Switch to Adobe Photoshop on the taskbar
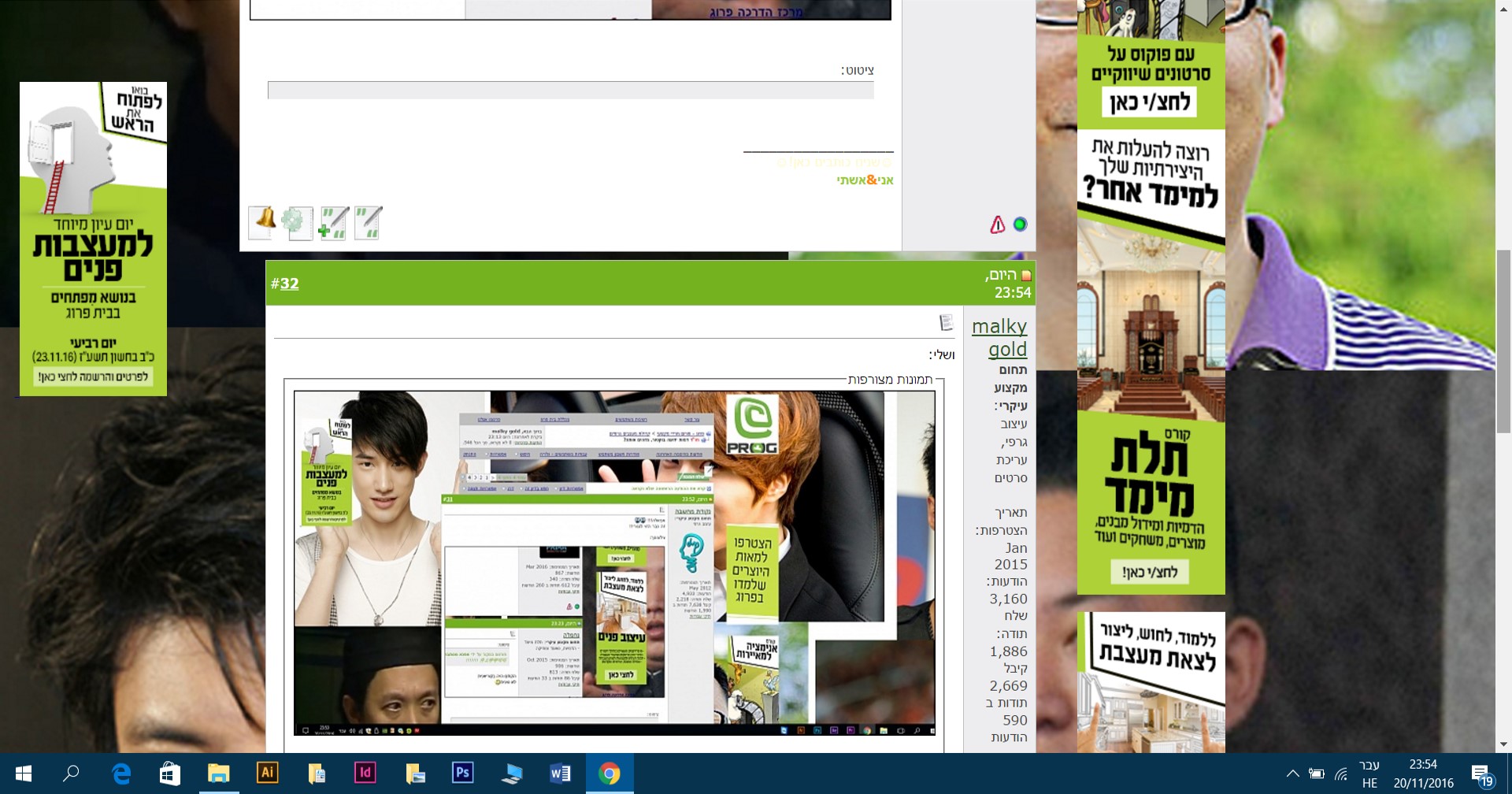1512x794 pixels. (x=463, y=774)
